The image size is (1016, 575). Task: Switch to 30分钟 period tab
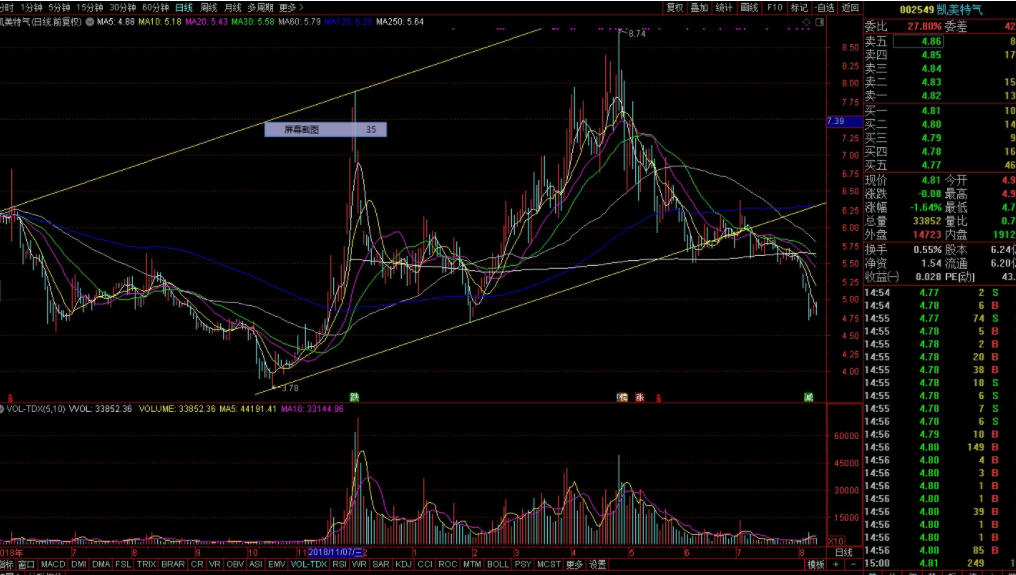(122, 8)
